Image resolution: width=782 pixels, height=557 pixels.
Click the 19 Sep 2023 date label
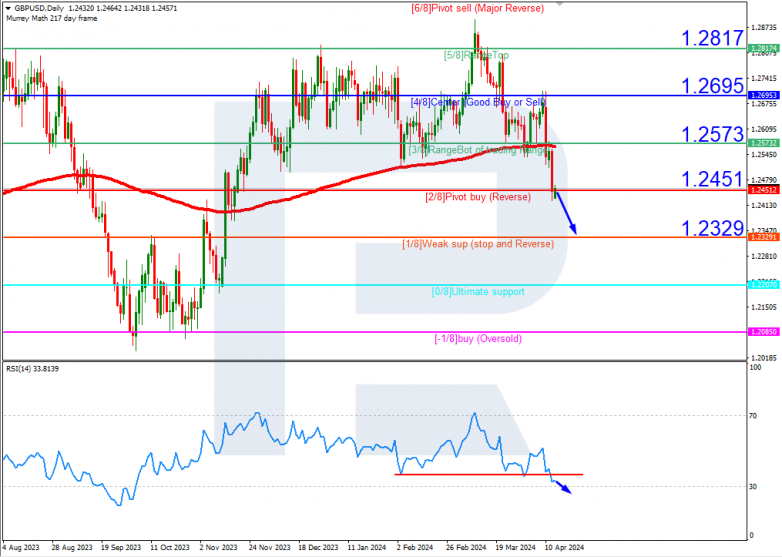[x=121, y=548]
